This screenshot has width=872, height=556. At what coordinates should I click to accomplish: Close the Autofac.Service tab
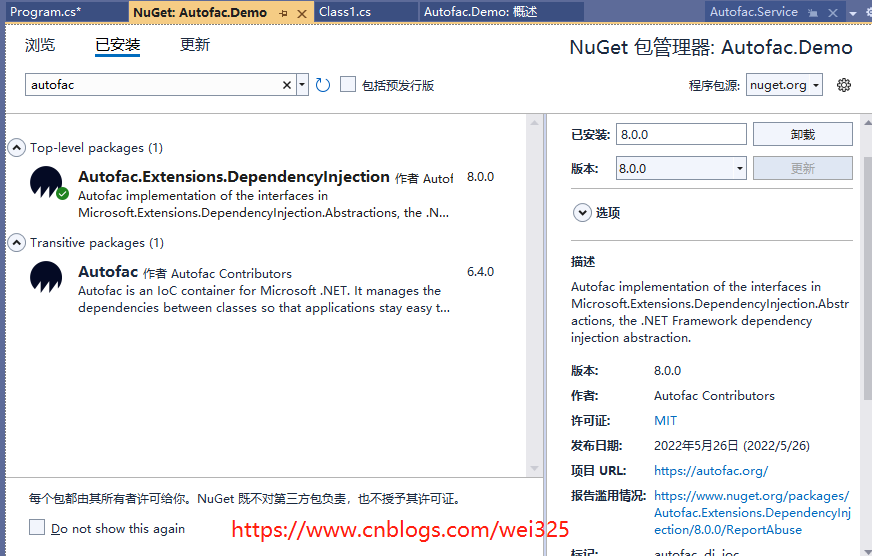coord(833,13)
